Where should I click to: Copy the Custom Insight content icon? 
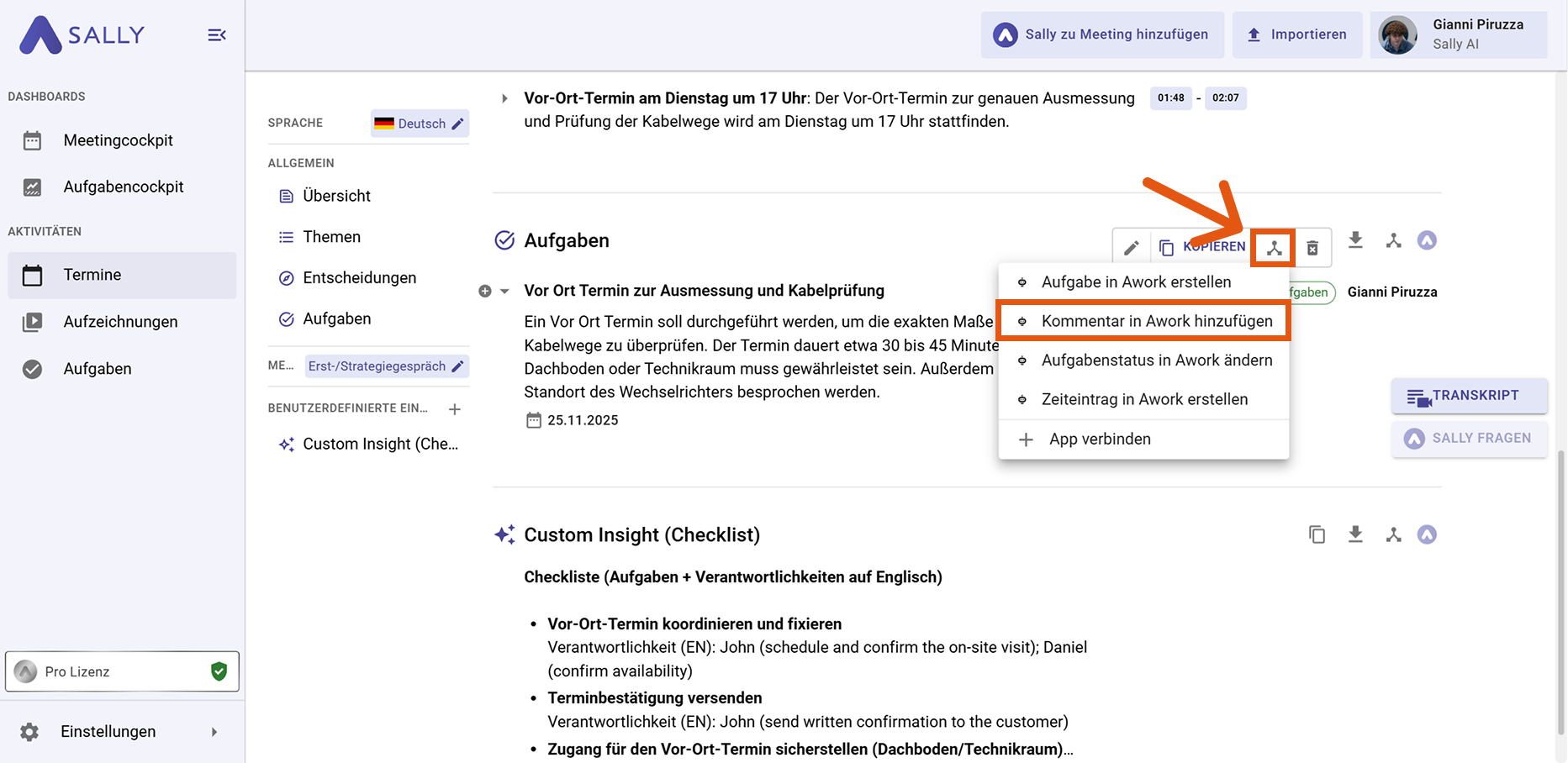tap(1317, 534)
